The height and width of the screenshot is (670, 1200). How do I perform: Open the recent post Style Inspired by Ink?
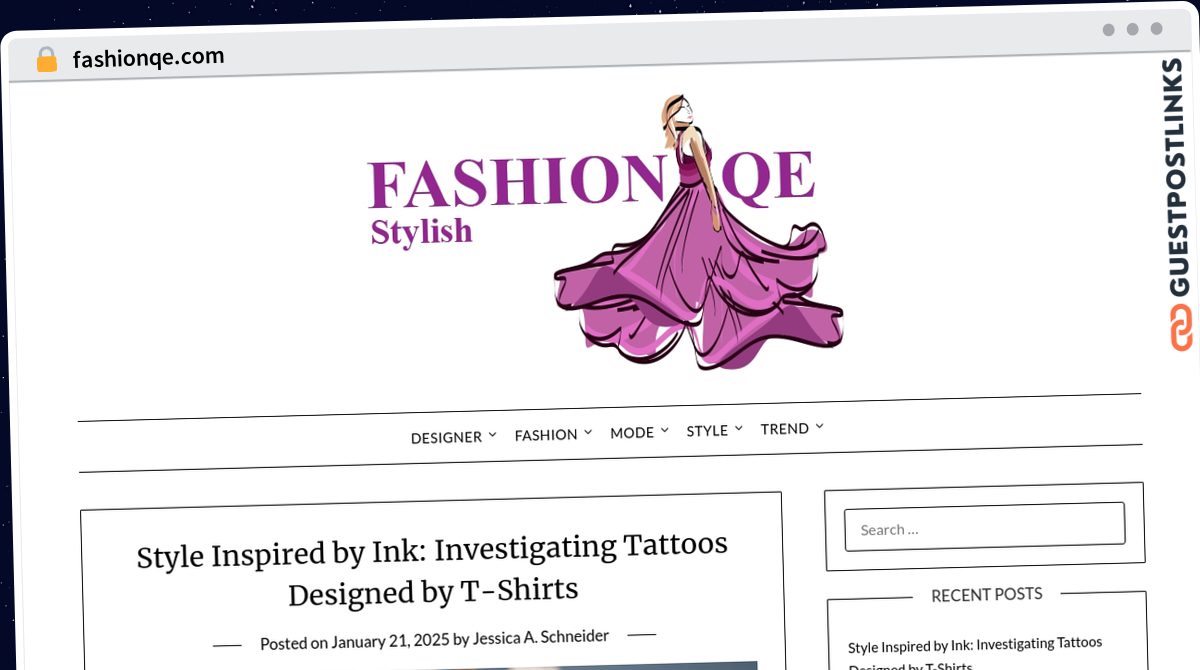point(975,654)
